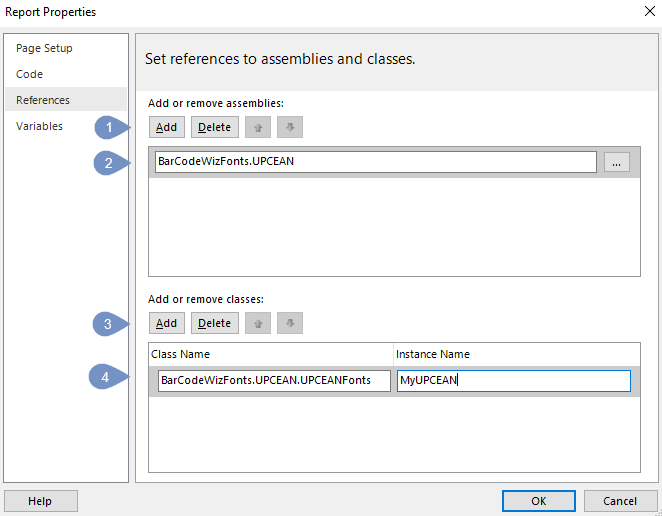This screenshot has width=662, height=516.
Task: Confirm changes with OK
Action: click(x=539, y=501)
